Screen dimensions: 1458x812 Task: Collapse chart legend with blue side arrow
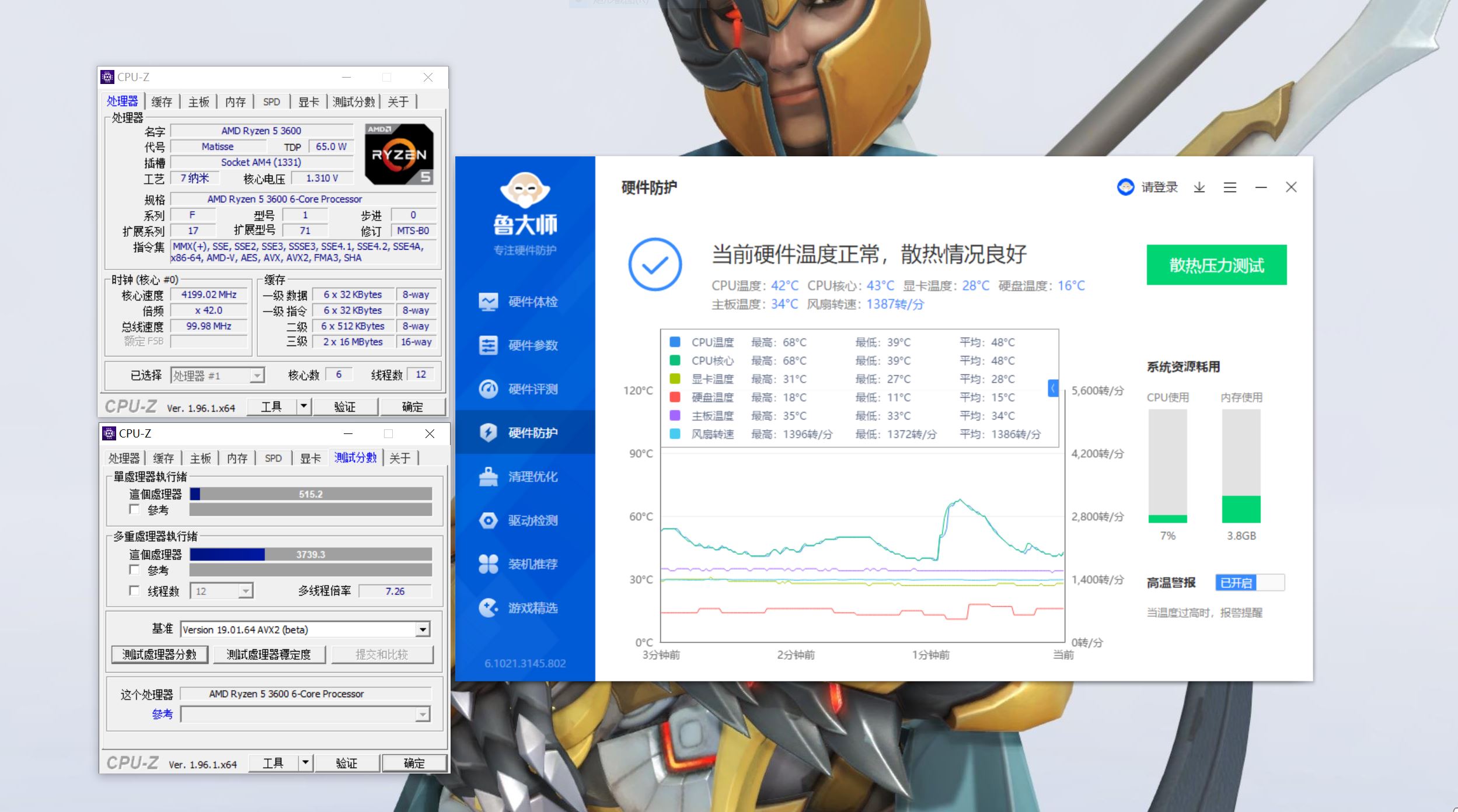(1053, 388)
